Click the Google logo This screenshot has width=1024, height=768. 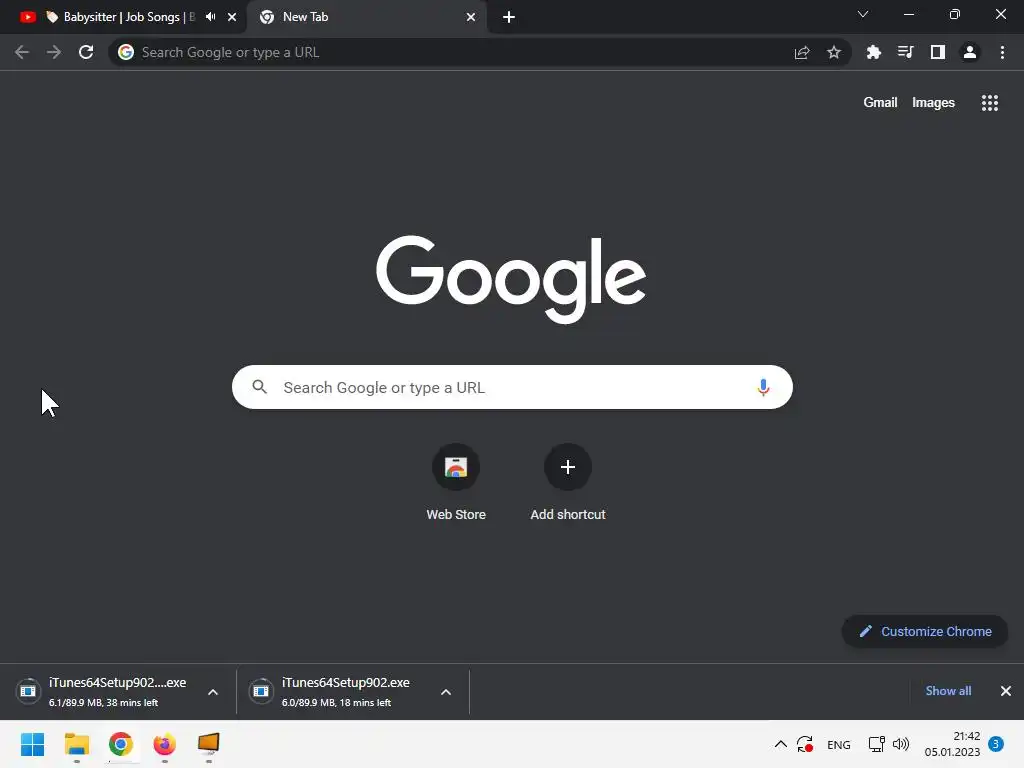pos(511,279)
